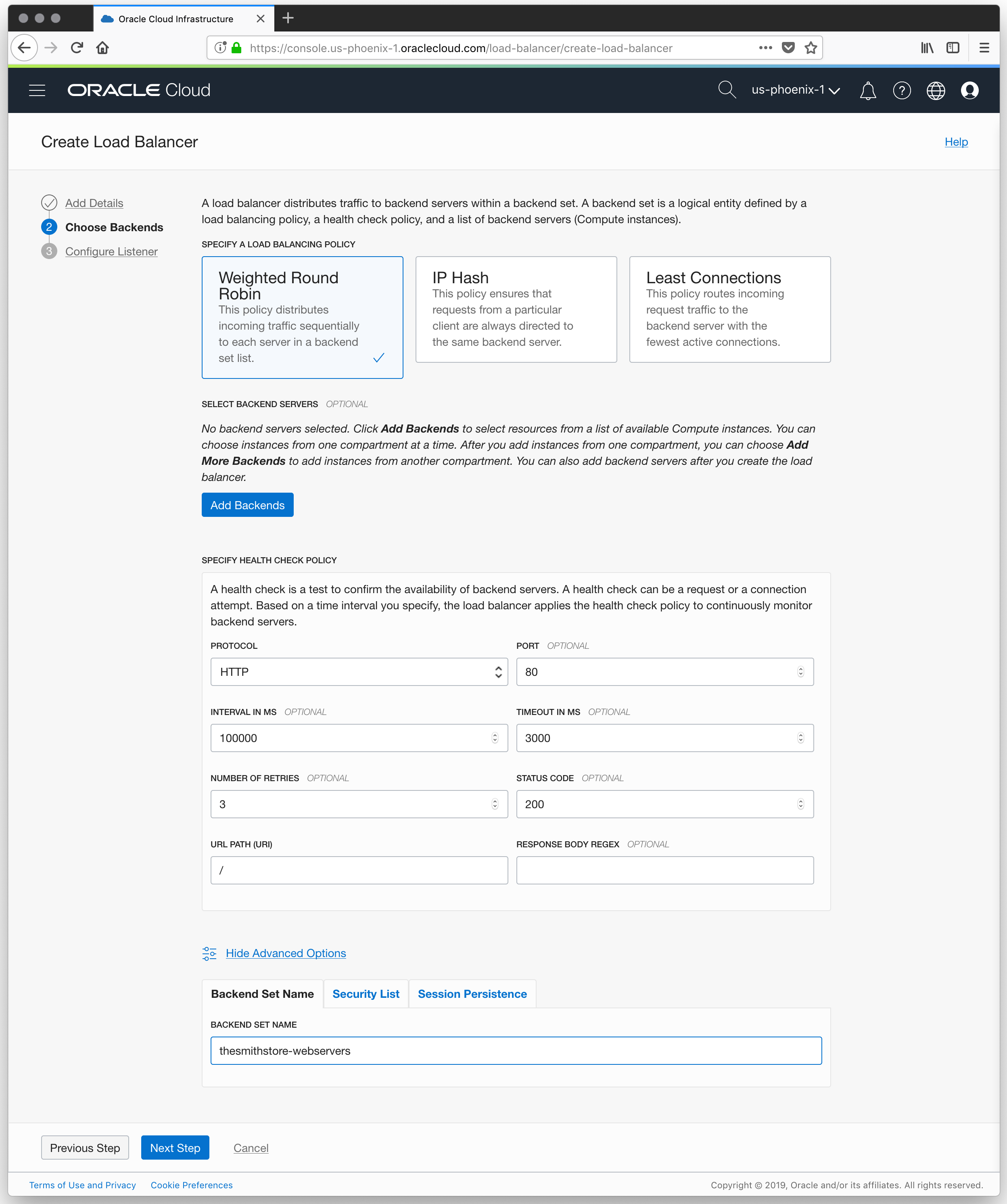Switch to the Security List tab
1007x1204 pixels.
point(366,994)
